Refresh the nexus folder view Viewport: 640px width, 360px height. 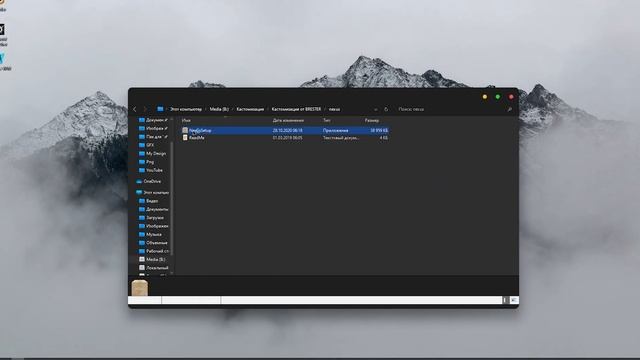tap(386, 109)
